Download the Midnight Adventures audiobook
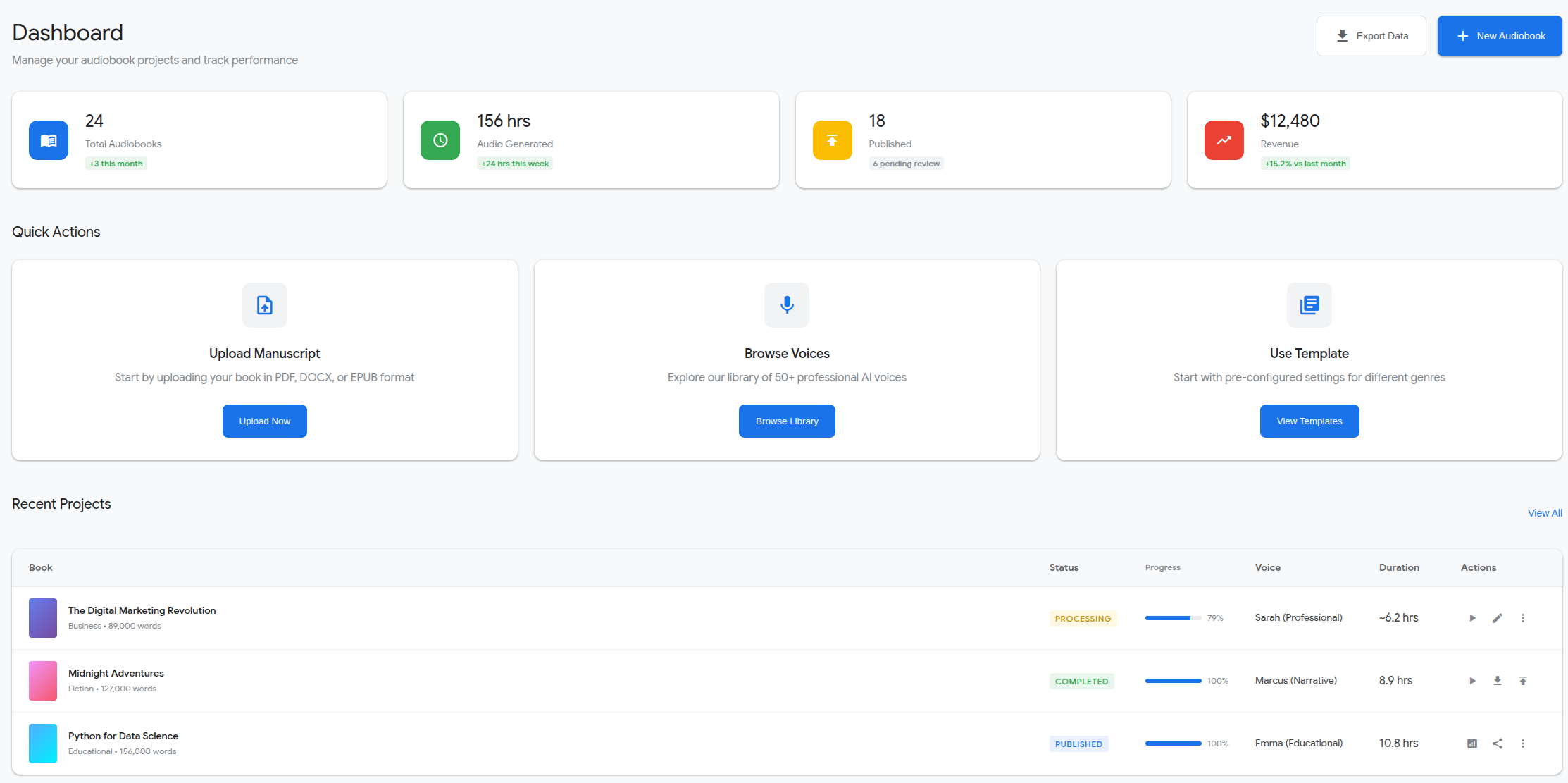Image resolution: width=1568 pixels, height=783 pixels. (1498, 681)
